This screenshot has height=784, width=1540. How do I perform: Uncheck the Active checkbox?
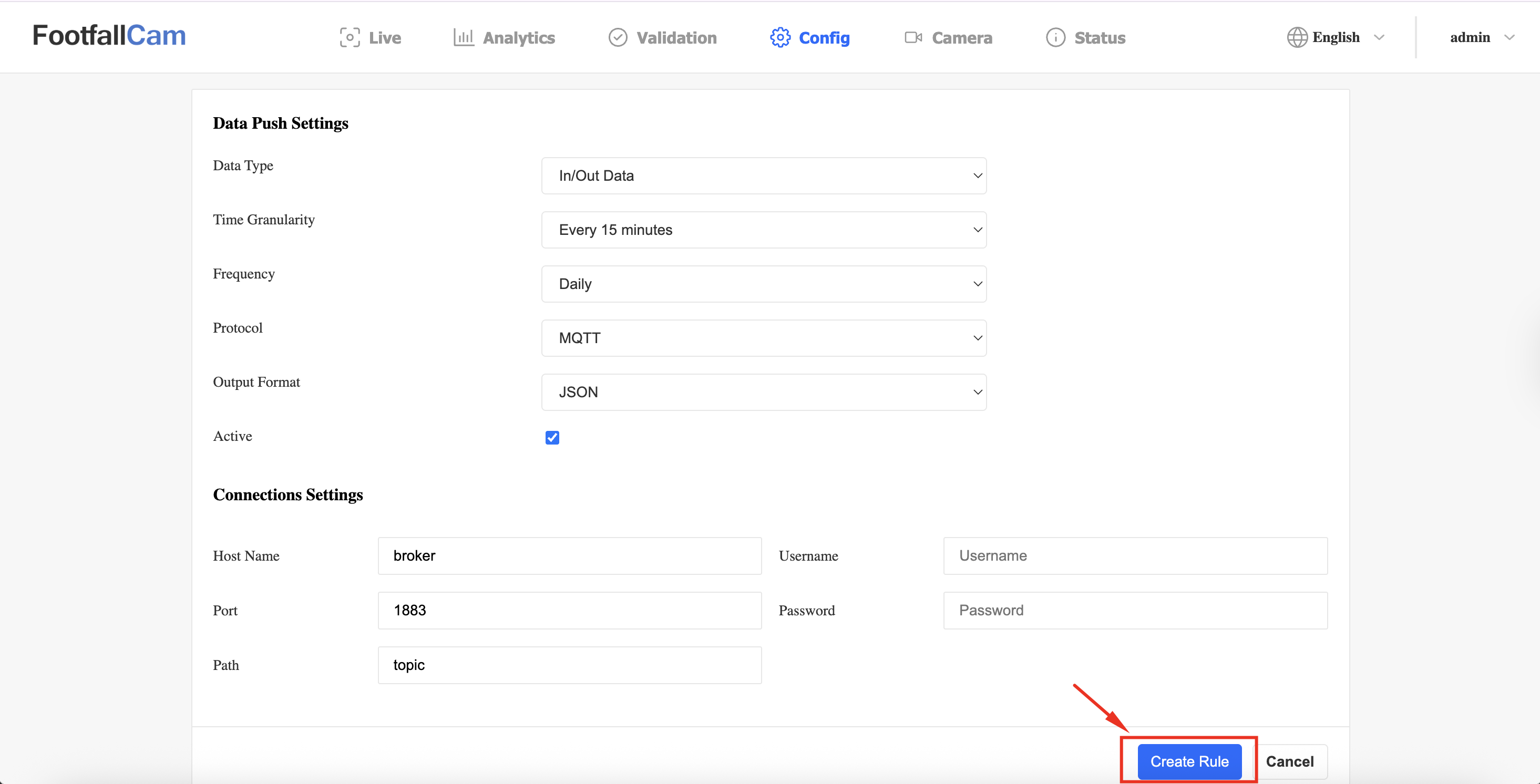552,437
